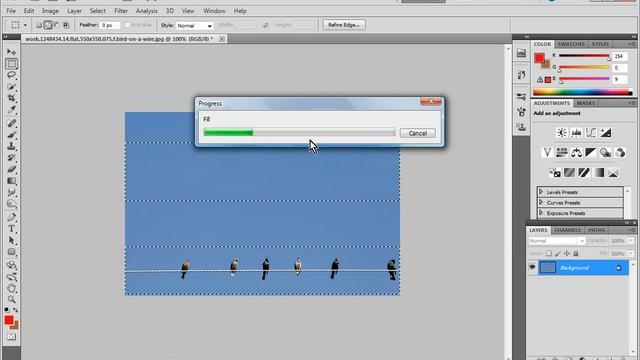Enable Add to selection mode

48,25
